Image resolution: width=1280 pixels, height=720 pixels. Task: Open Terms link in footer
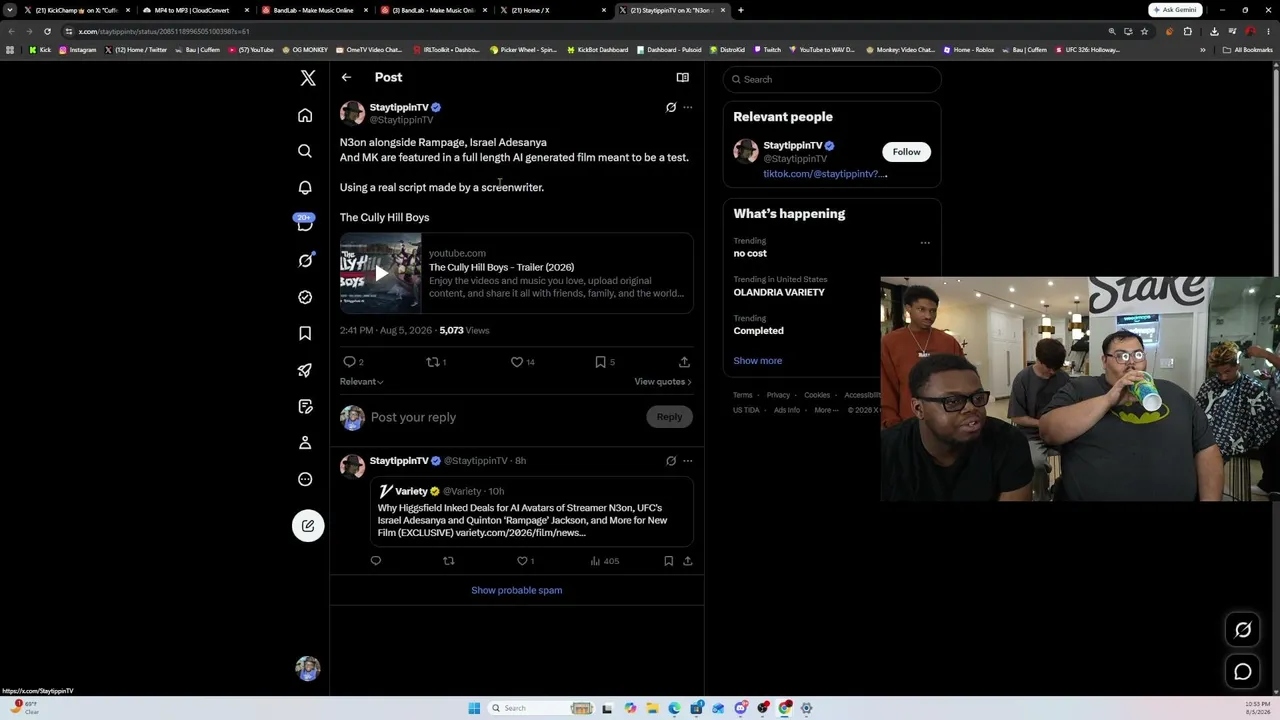point(742,395)
